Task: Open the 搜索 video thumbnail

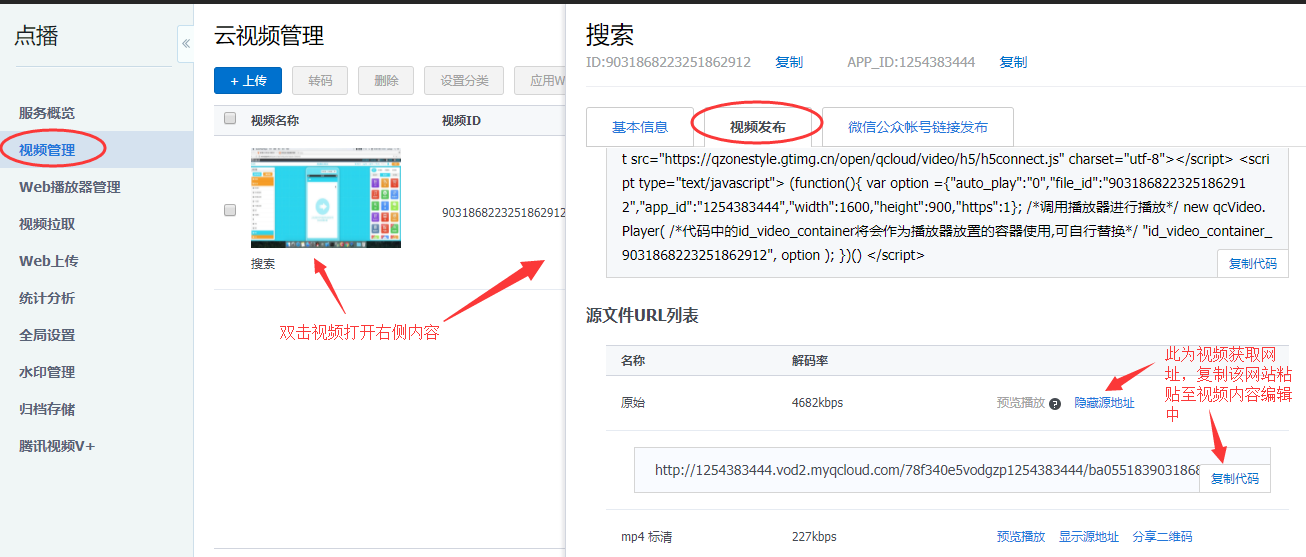Action: click(325, 198)
